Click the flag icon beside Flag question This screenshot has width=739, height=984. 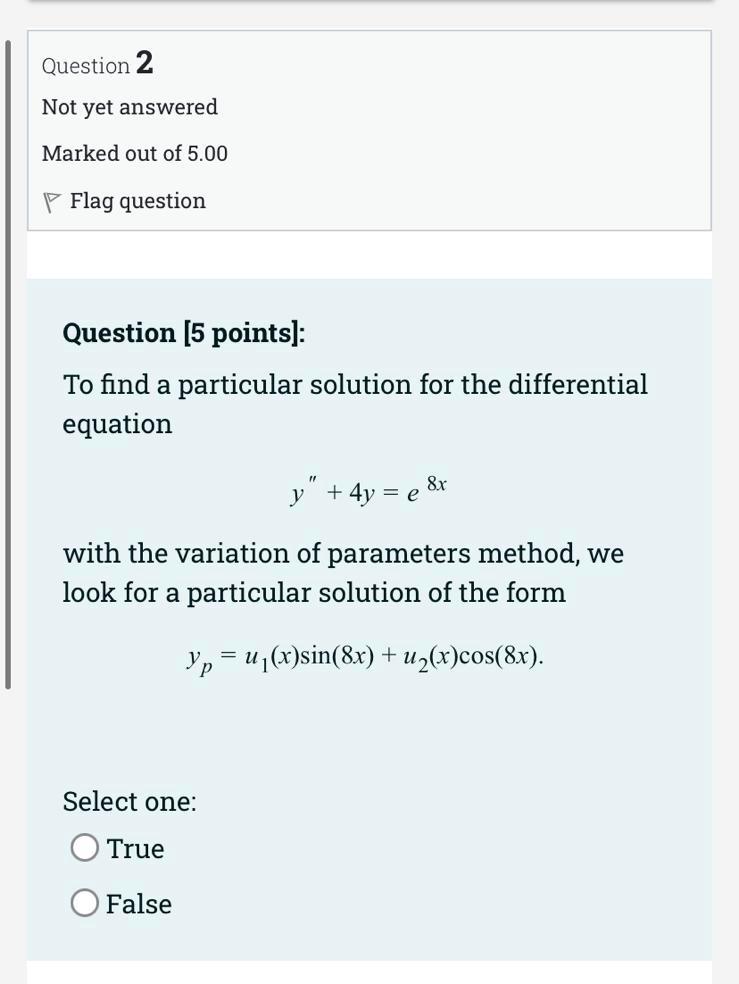coord(50,200)
